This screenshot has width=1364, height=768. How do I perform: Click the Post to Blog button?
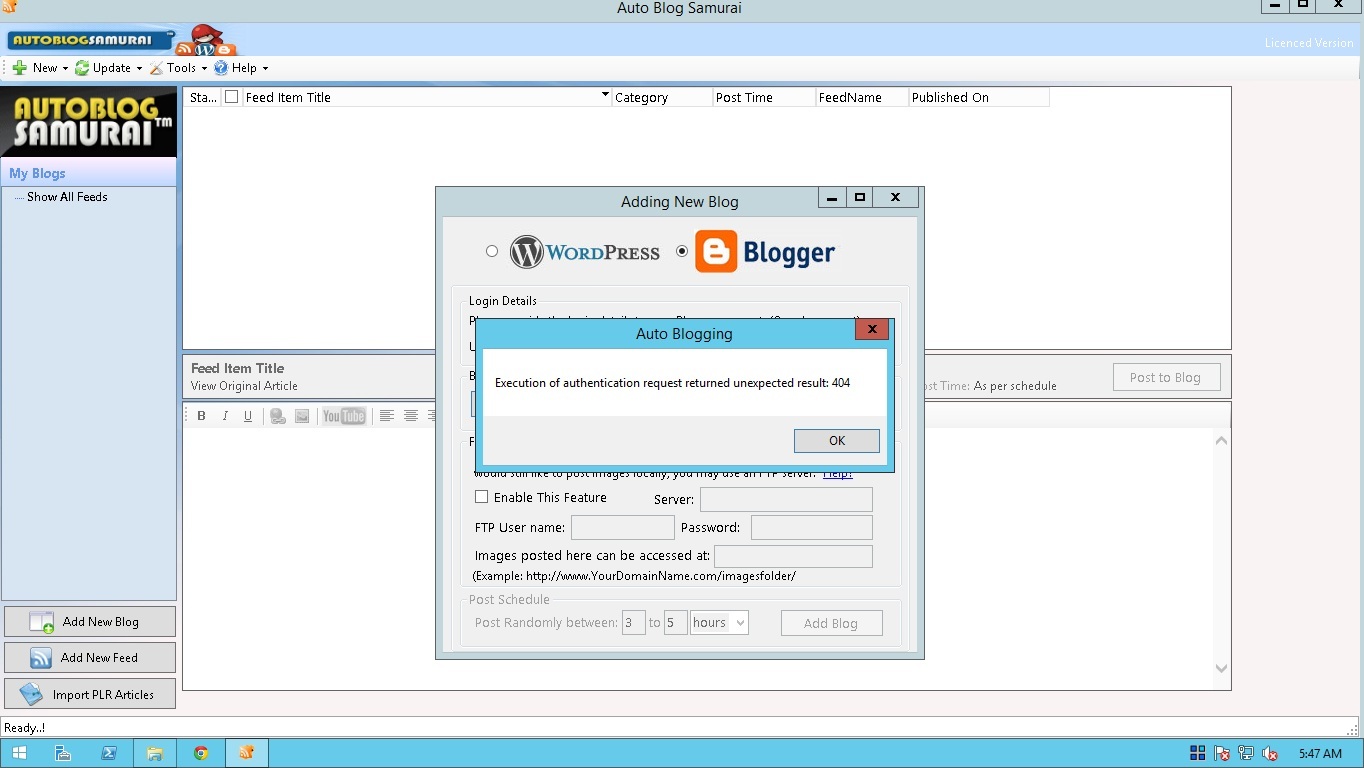(1165, 377)
